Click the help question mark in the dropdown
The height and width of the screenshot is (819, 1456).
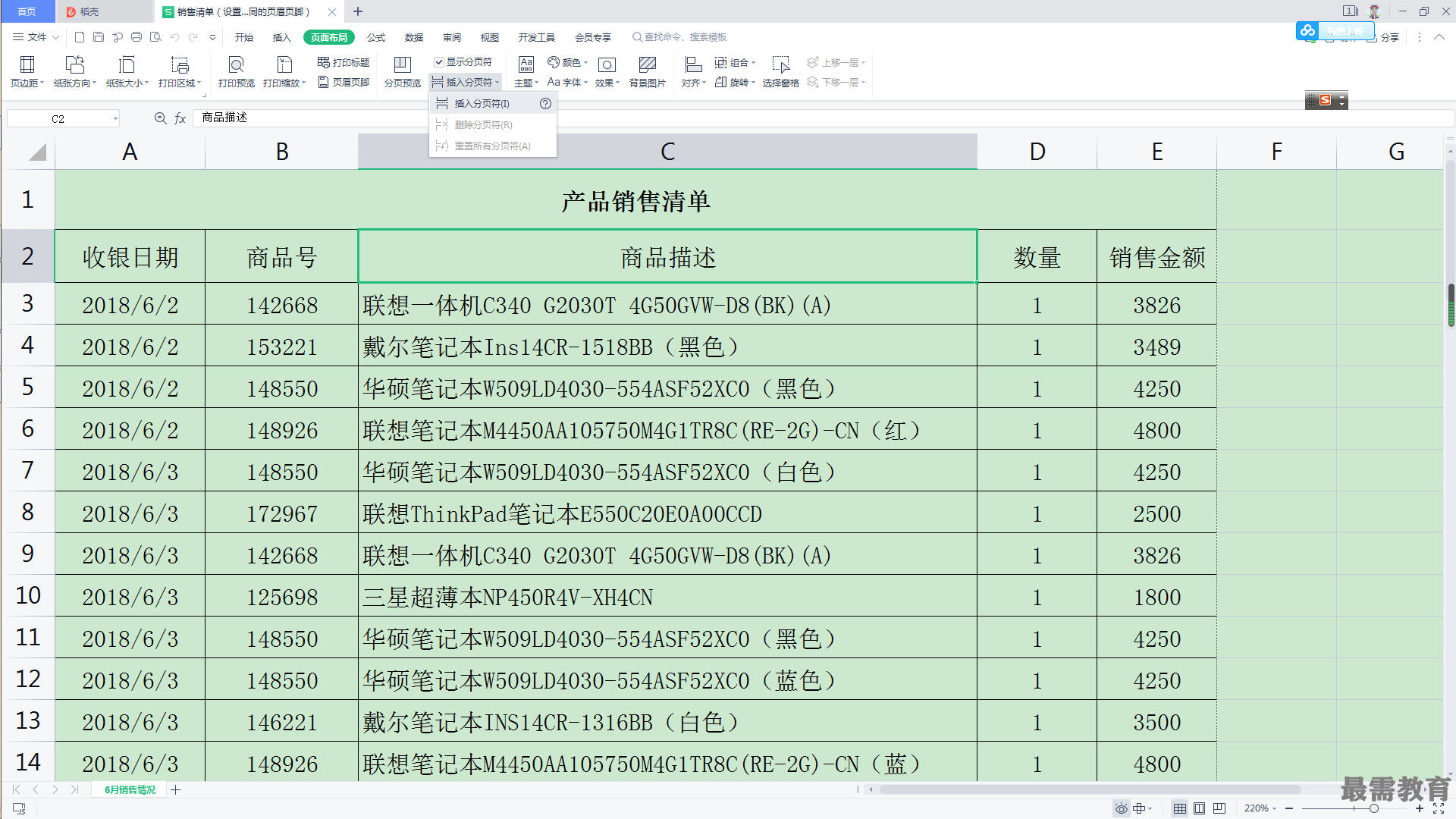click(x=545, y=104)
